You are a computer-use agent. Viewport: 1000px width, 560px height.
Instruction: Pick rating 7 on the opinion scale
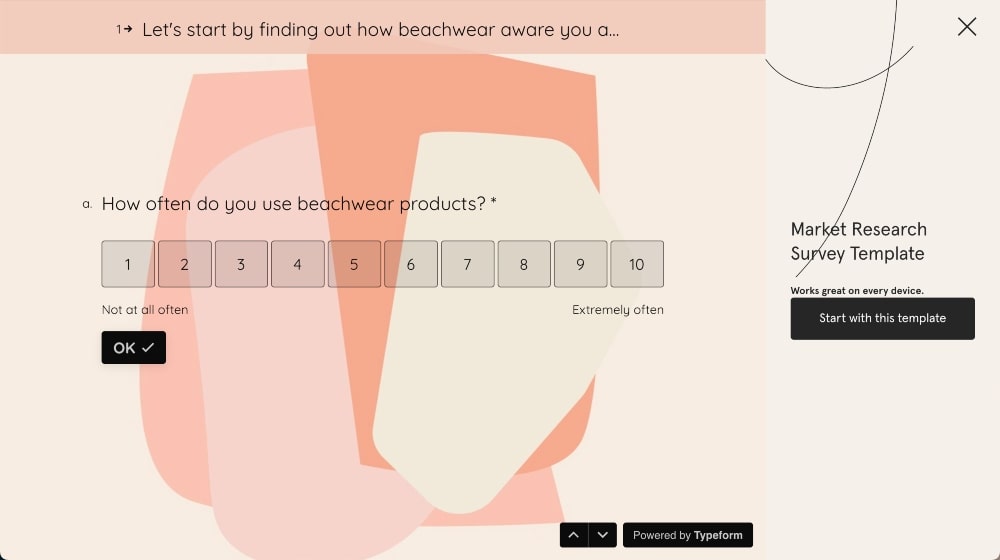click(467, 264)
